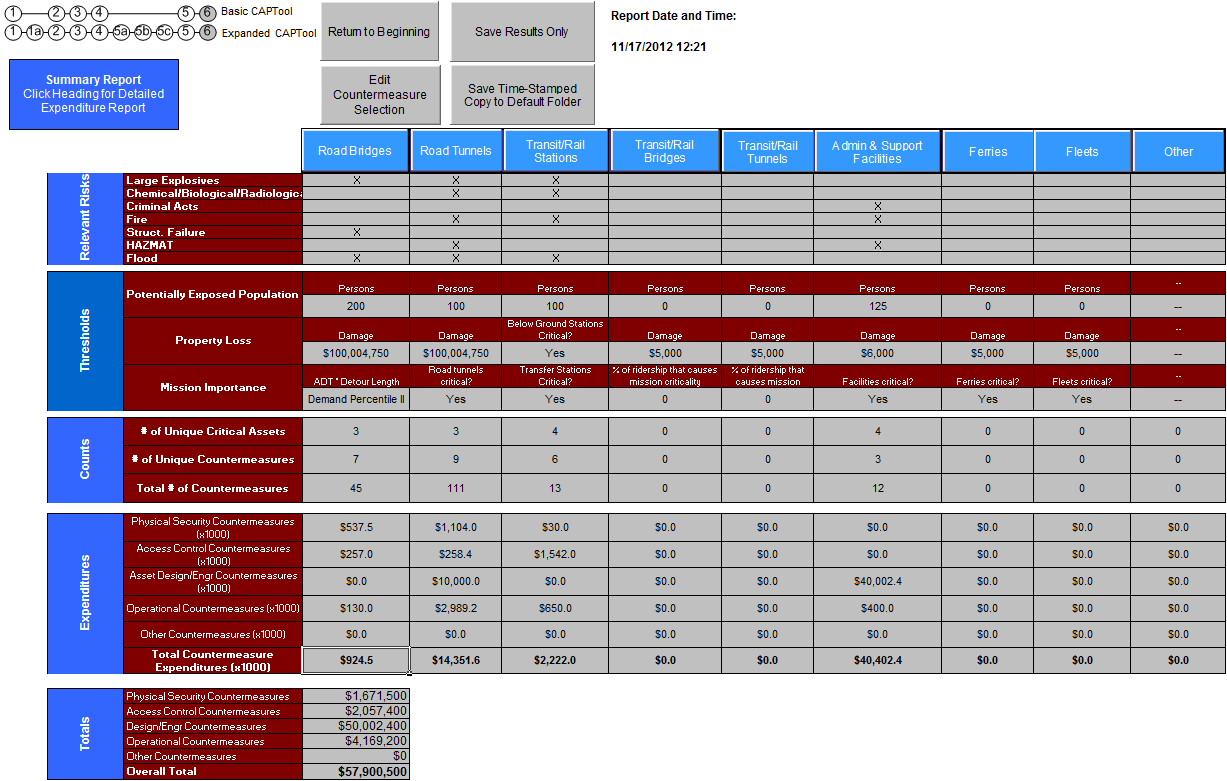Click the Summary Report blue box
This screenshot has width=1227, height=781.
(x=94, y=94)
